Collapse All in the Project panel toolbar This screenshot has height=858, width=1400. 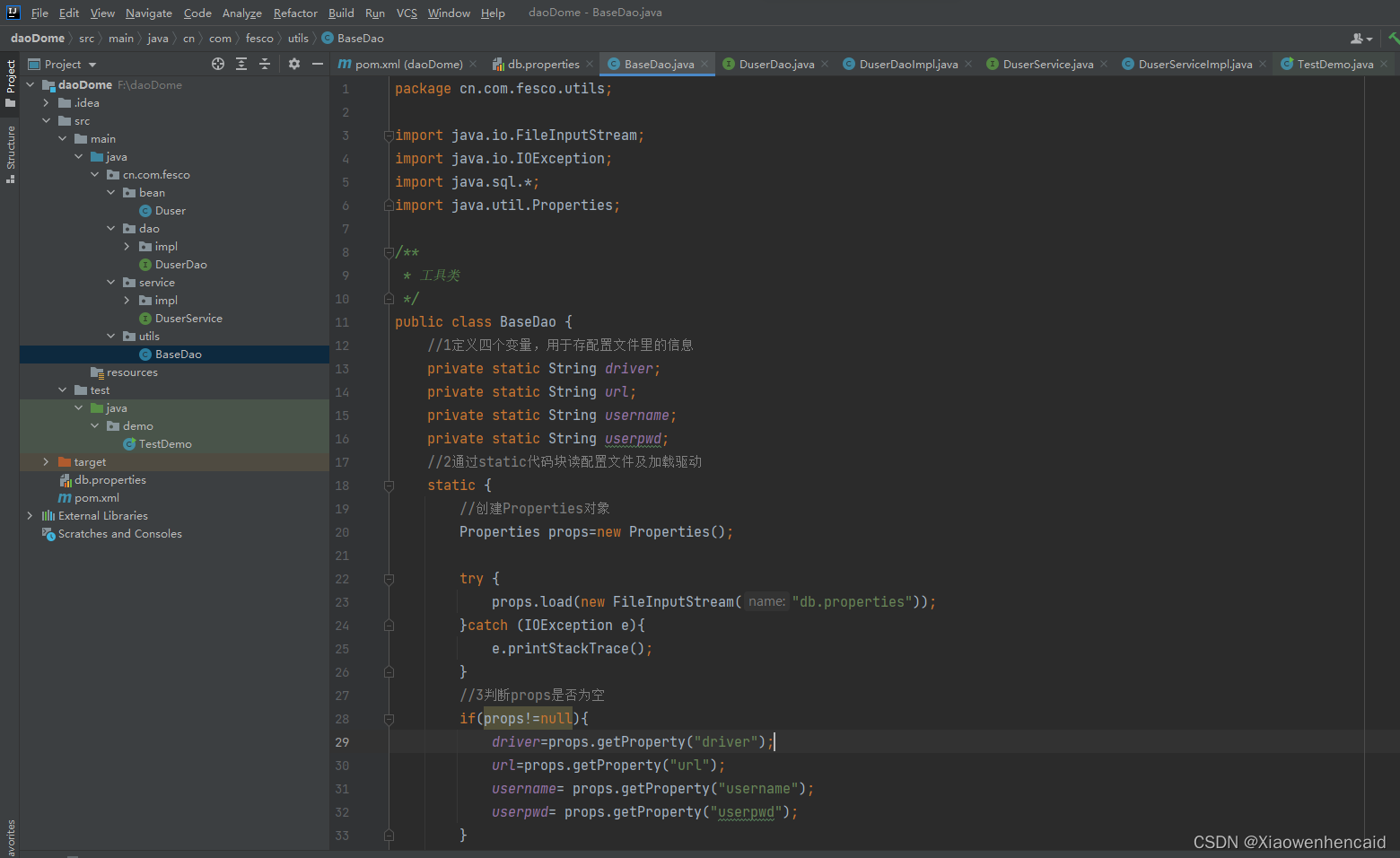tap(264, 64)
